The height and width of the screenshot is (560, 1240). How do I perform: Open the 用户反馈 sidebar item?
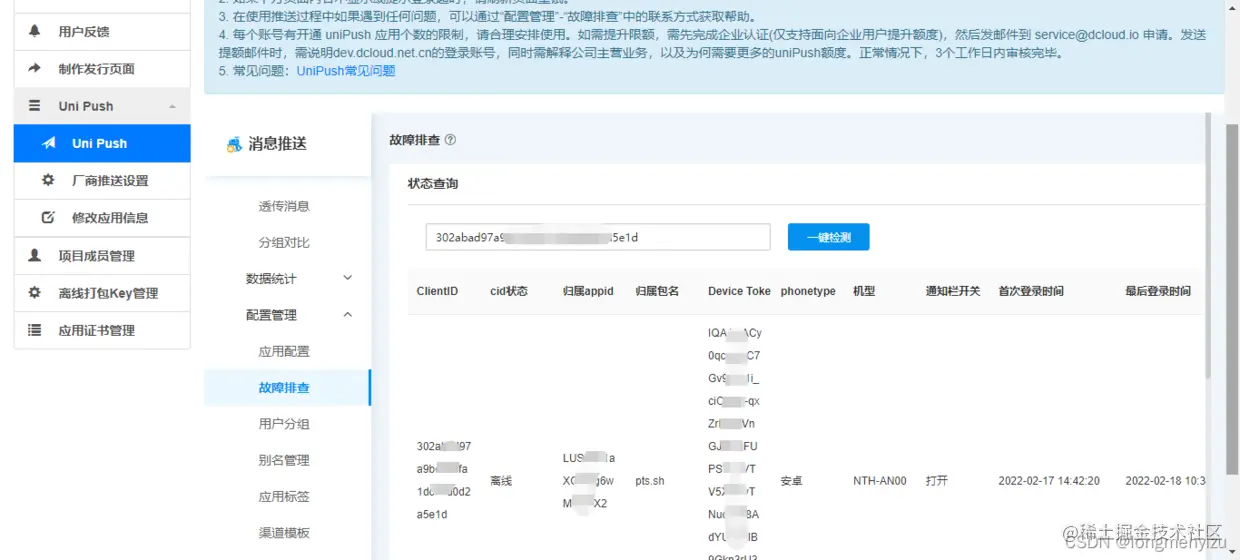coord(102,31)
